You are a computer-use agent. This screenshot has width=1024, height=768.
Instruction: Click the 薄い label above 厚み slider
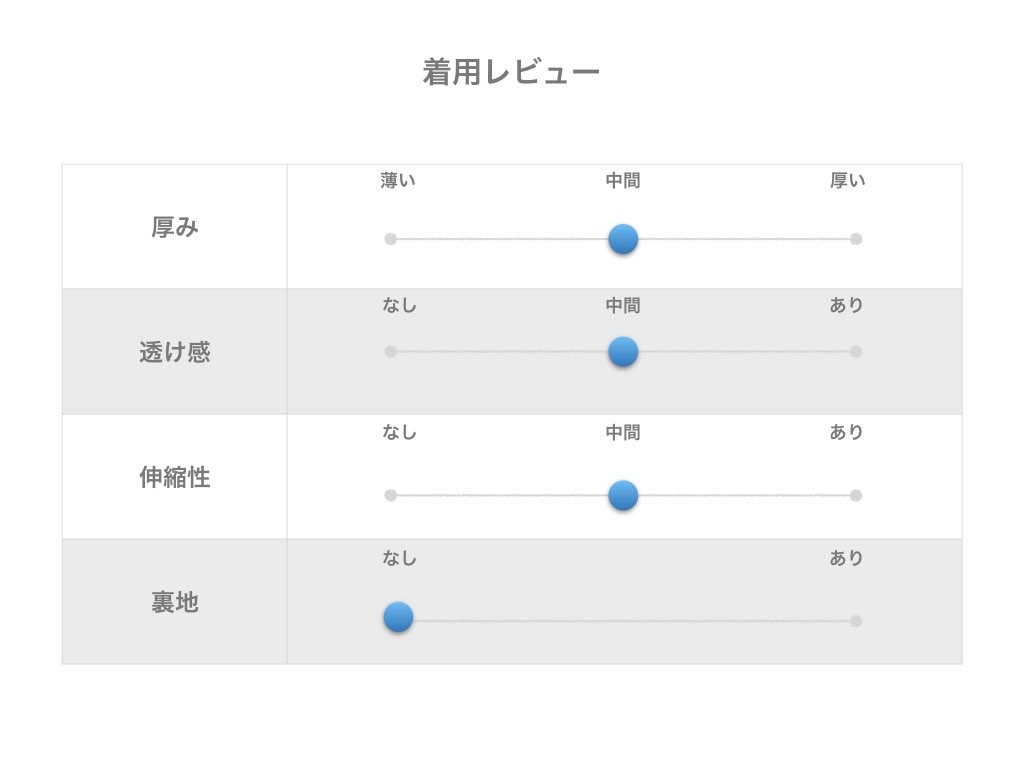pyautogui.click(x=398, y=181)
